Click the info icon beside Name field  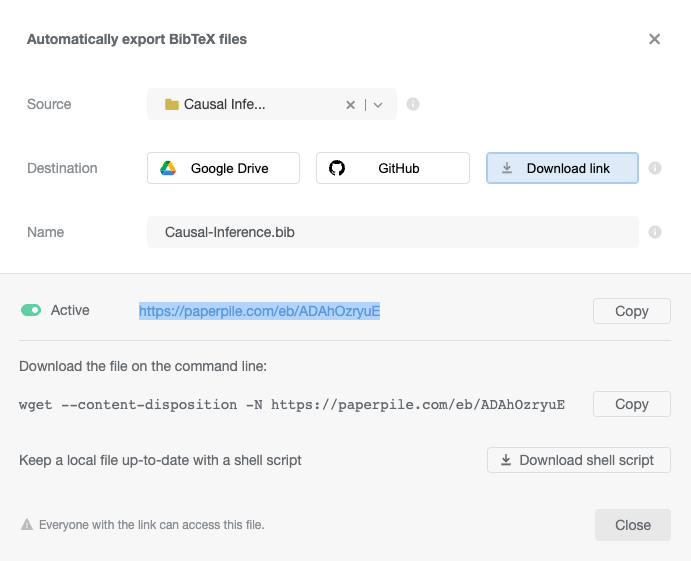pyautogui.click(x=655, y=232)
